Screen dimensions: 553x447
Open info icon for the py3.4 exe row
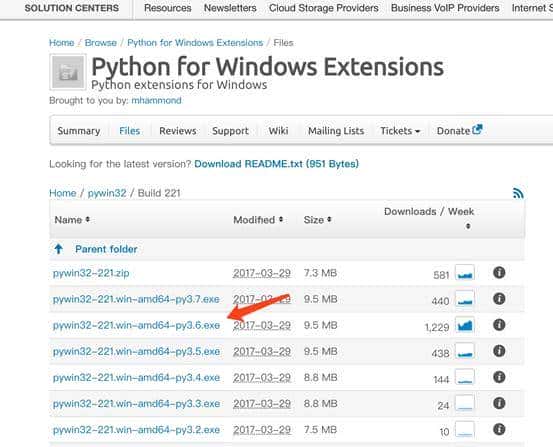coord(499,377)
